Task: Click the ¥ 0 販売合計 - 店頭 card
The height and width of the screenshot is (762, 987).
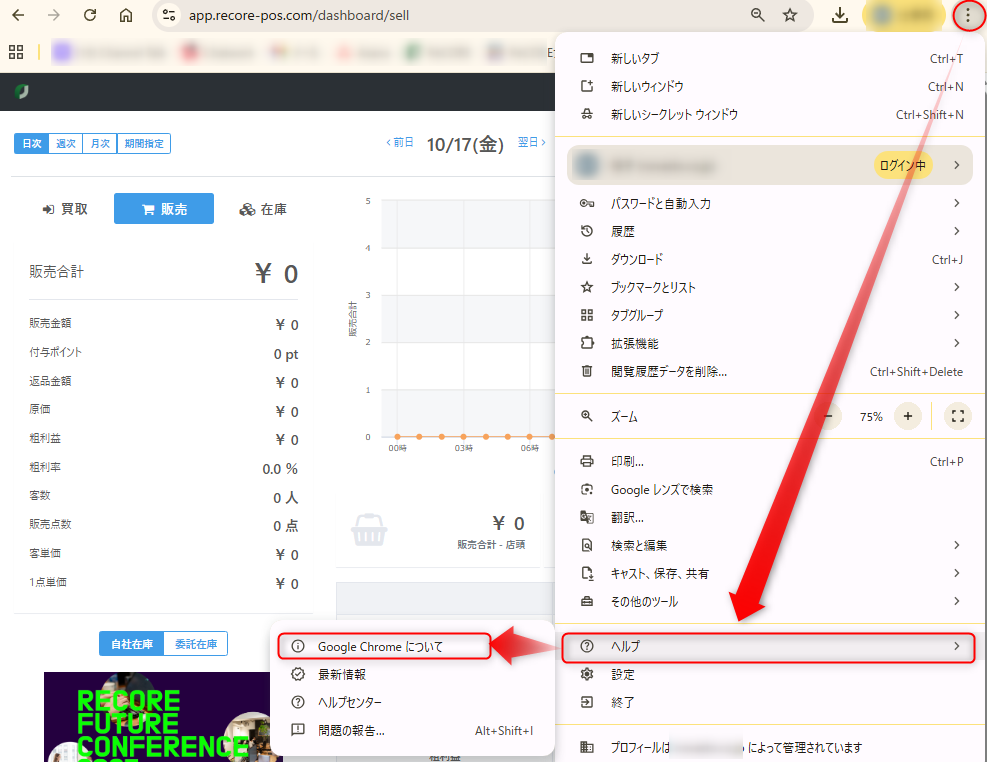Action: [439, 532]
